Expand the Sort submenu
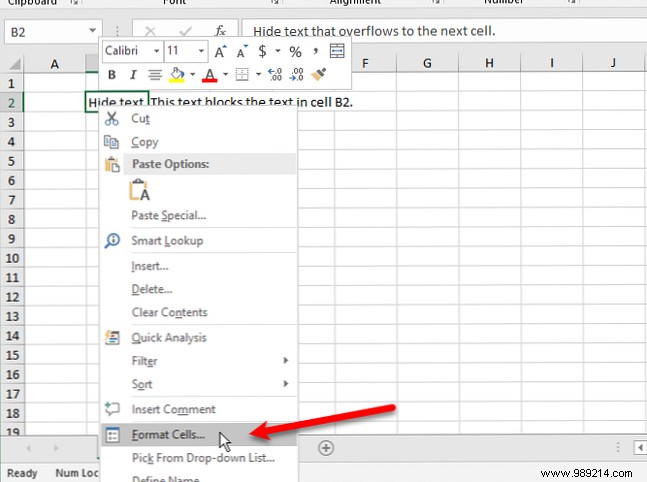 point(198,384)
